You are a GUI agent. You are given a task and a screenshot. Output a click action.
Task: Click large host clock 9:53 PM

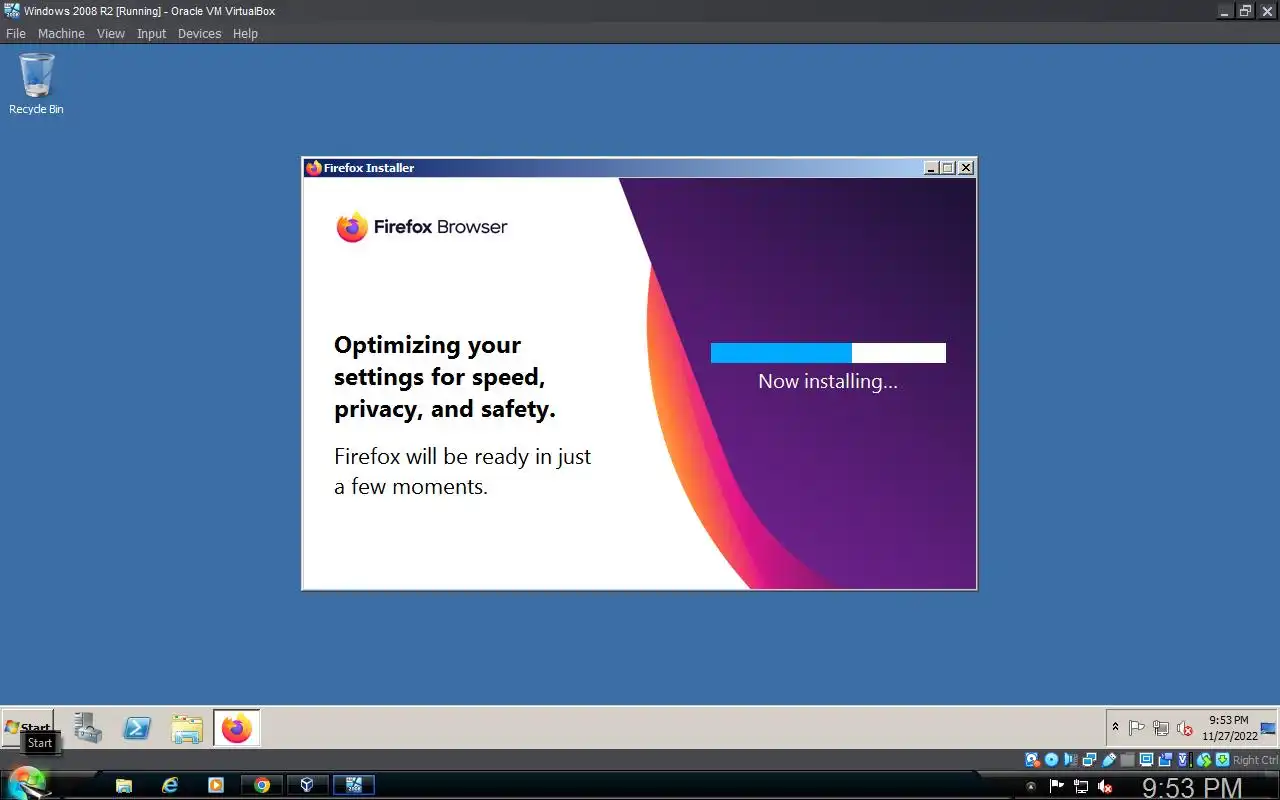1192,787
